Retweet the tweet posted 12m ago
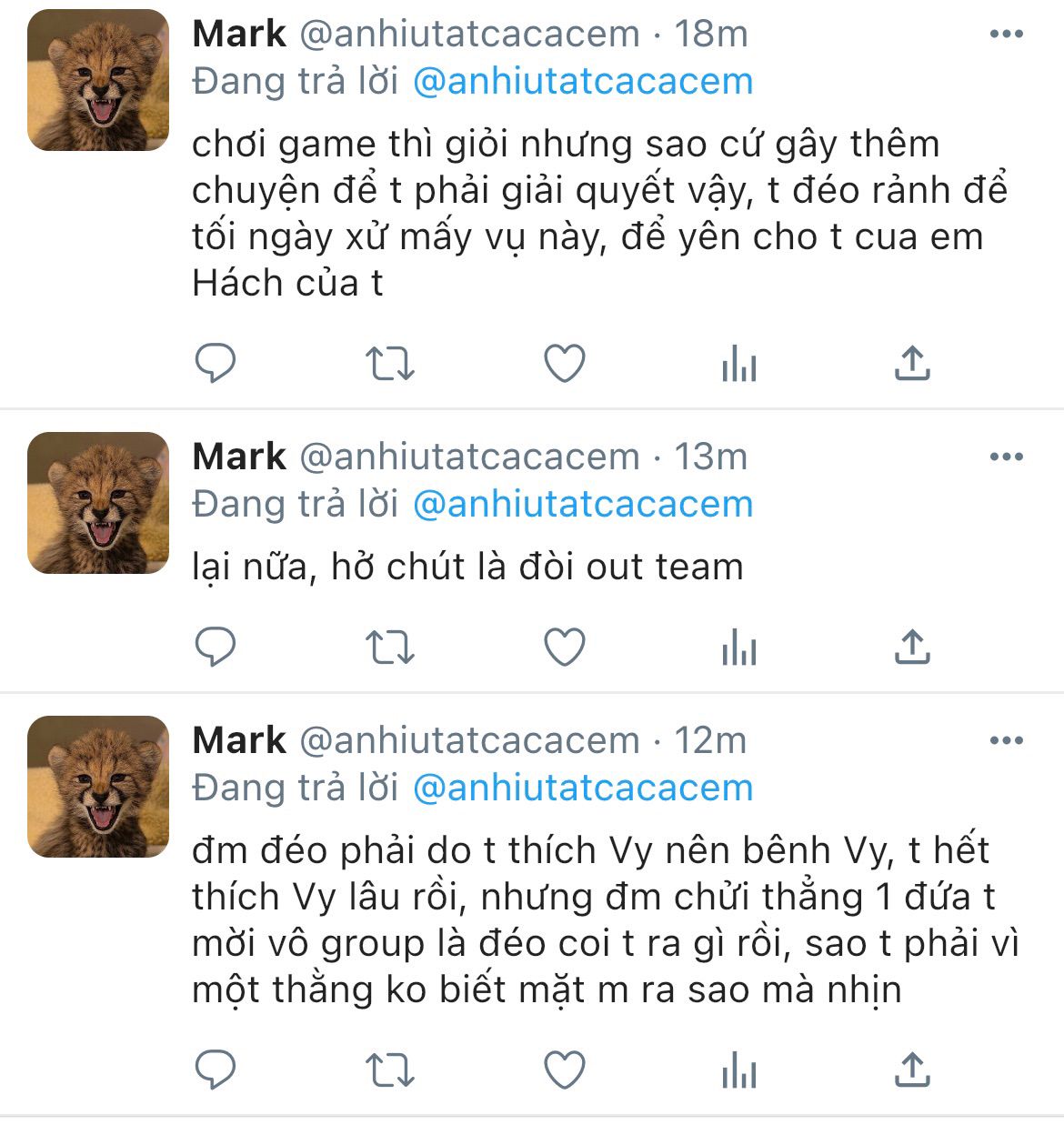1064x1125 pixels. tap(389, 1070)
